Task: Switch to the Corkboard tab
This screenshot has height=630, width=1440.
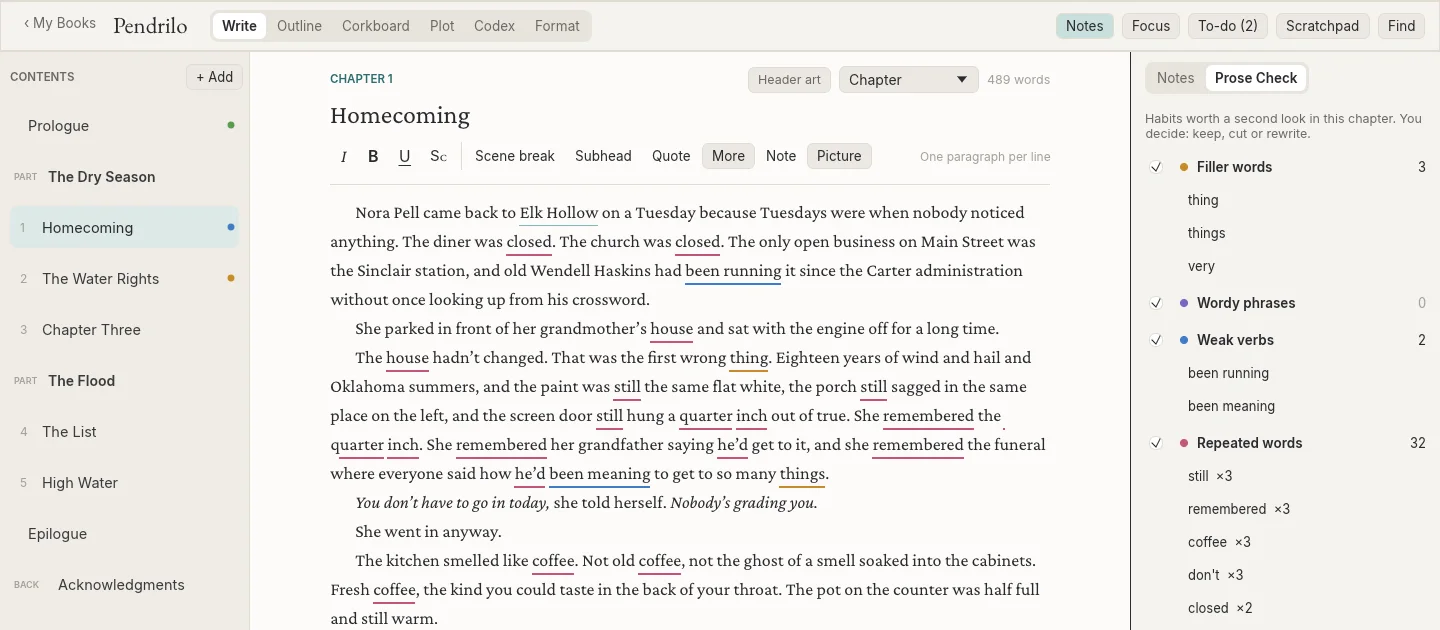Action: (x=376, y=26)
